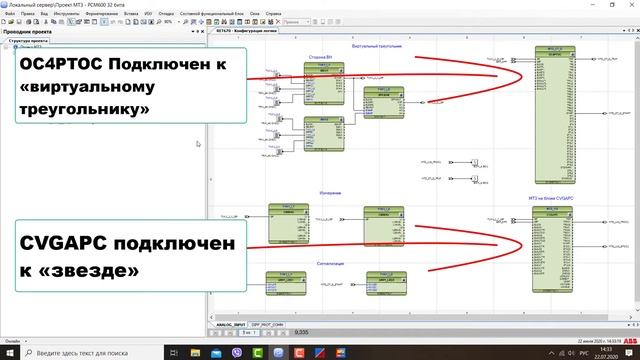Screen dimensions: 640x360
Task: Select the Структура проекта tab
Action: pos(28,41)
